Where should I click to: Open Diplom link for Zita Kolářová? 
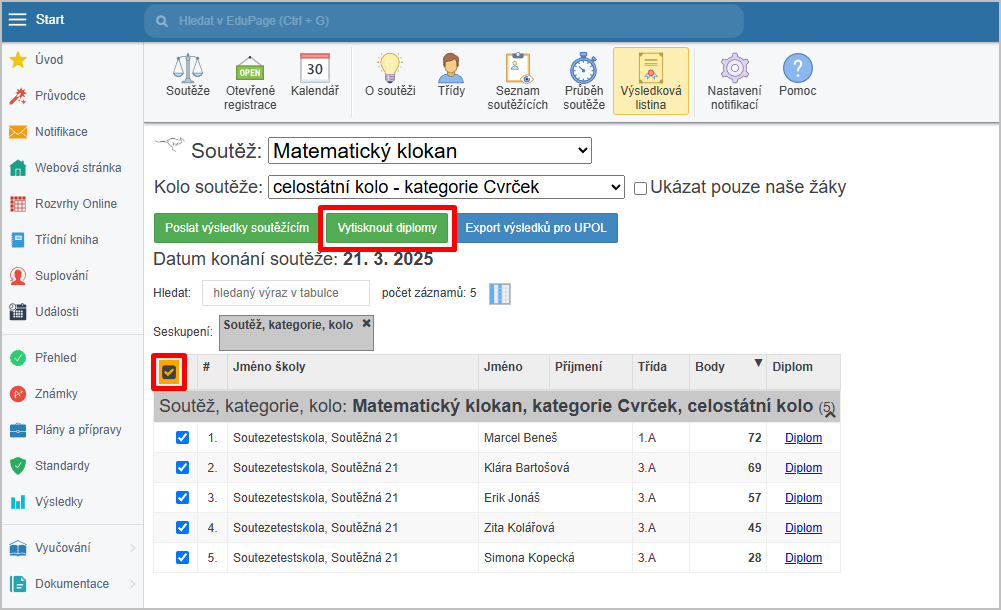tap(803, 528)
